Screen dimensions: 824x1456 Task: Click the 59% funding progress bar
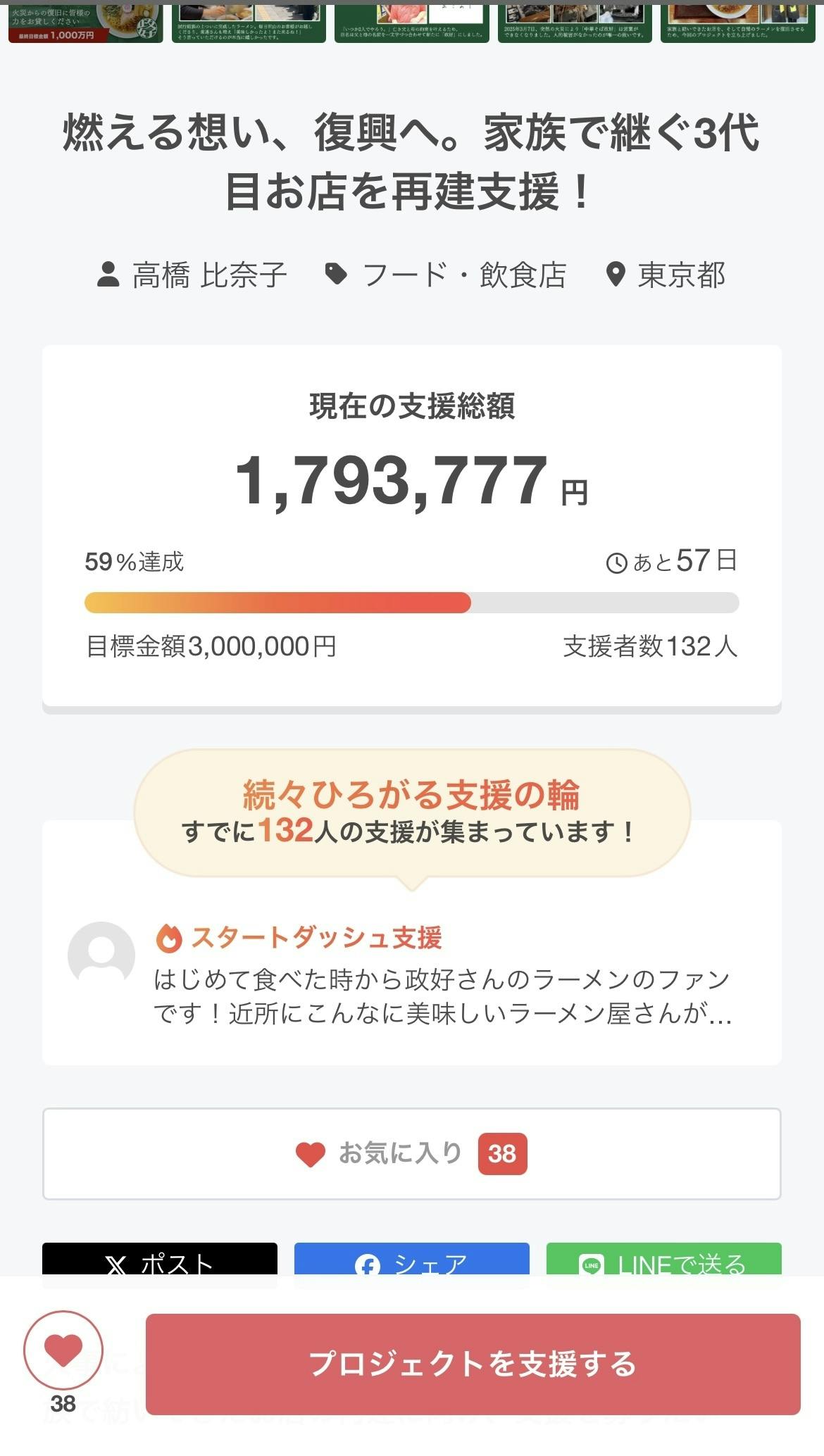[411, 603]
